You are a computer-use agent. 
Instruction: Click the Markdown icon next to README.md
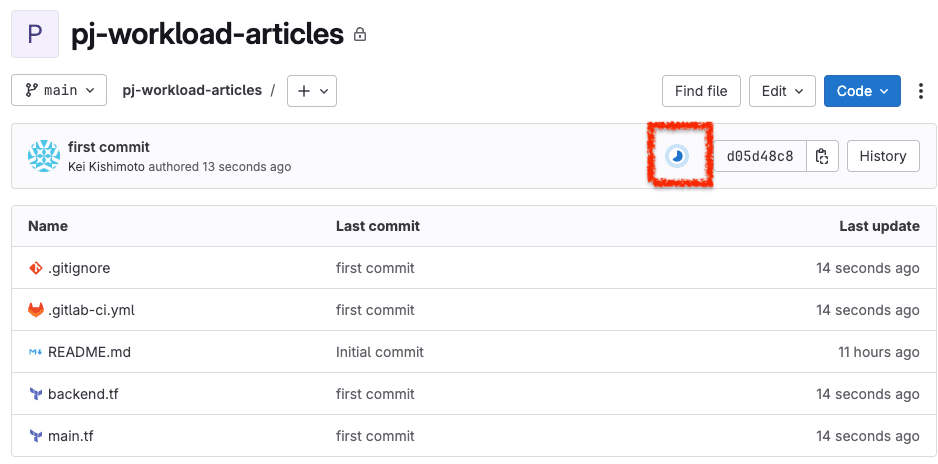(x=36, y=352)
